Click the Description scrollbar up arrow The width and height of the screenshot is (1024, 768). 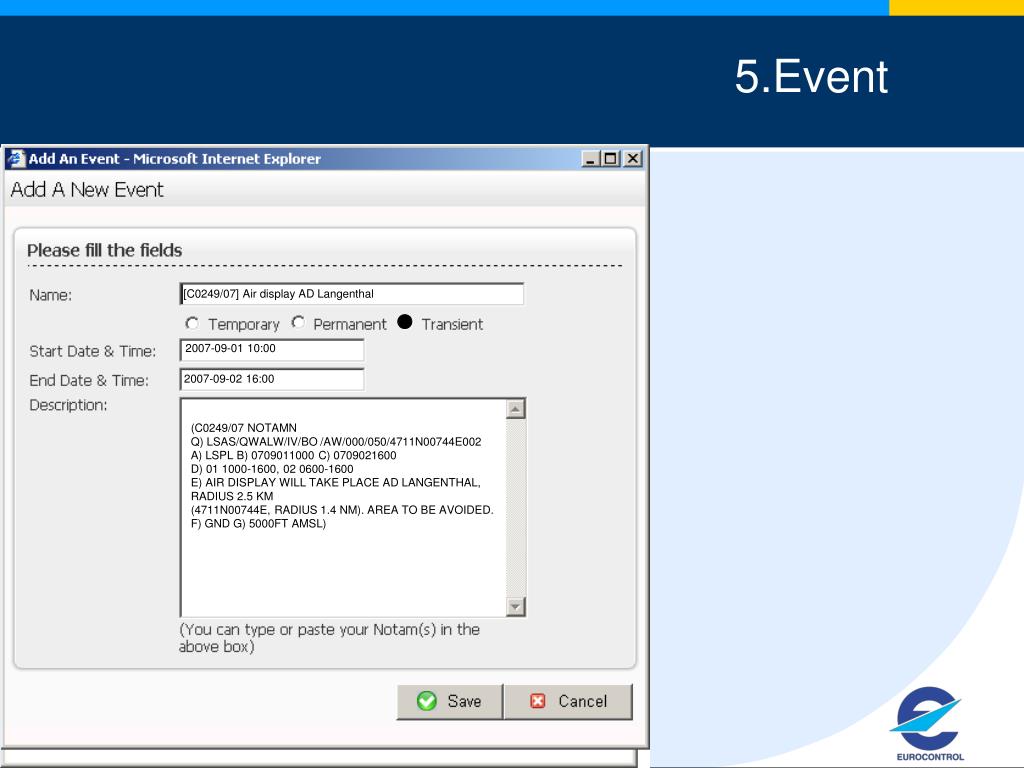(515, 409)
